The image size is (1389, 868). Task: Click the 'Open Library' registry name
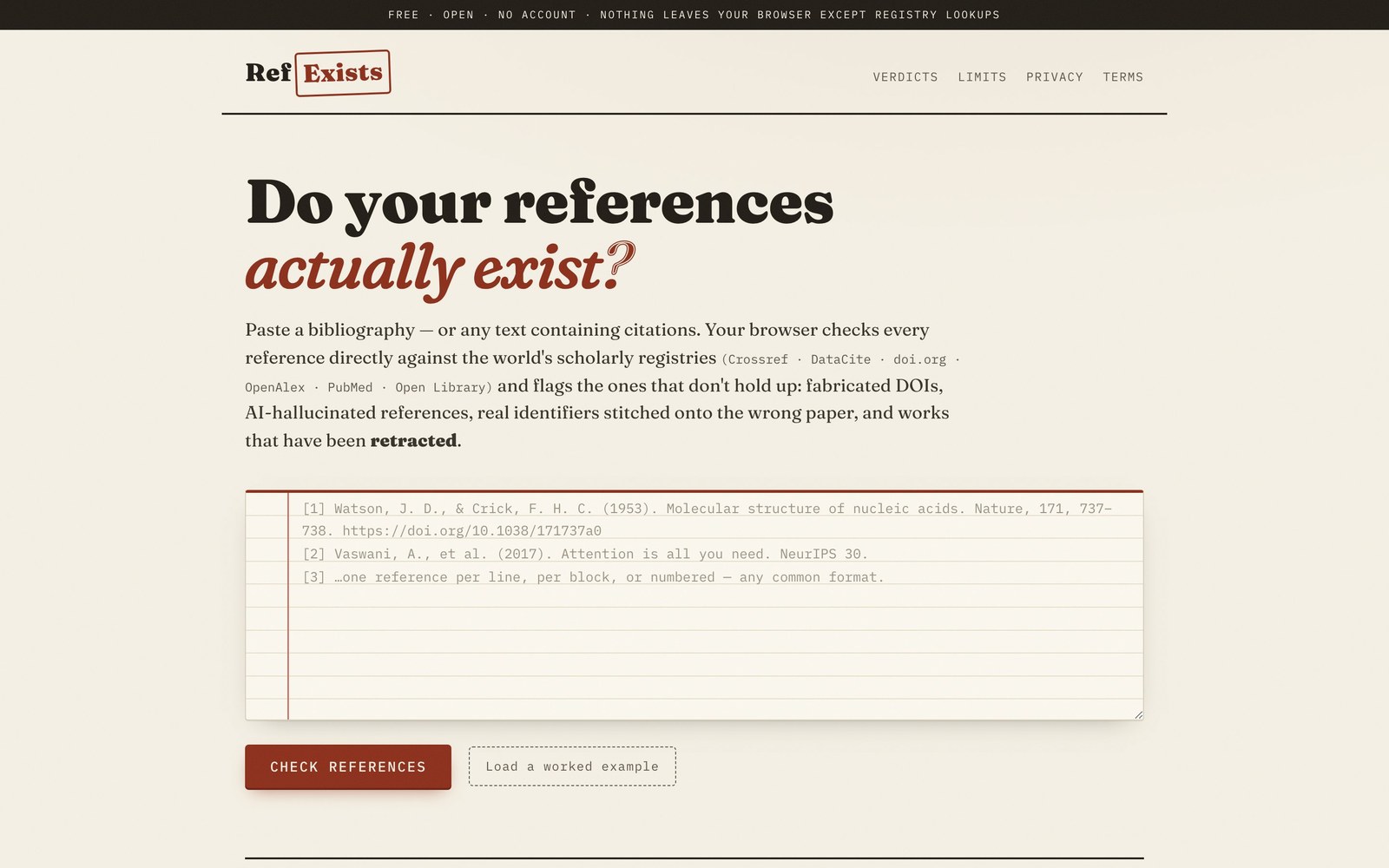(x=440, y=387)
